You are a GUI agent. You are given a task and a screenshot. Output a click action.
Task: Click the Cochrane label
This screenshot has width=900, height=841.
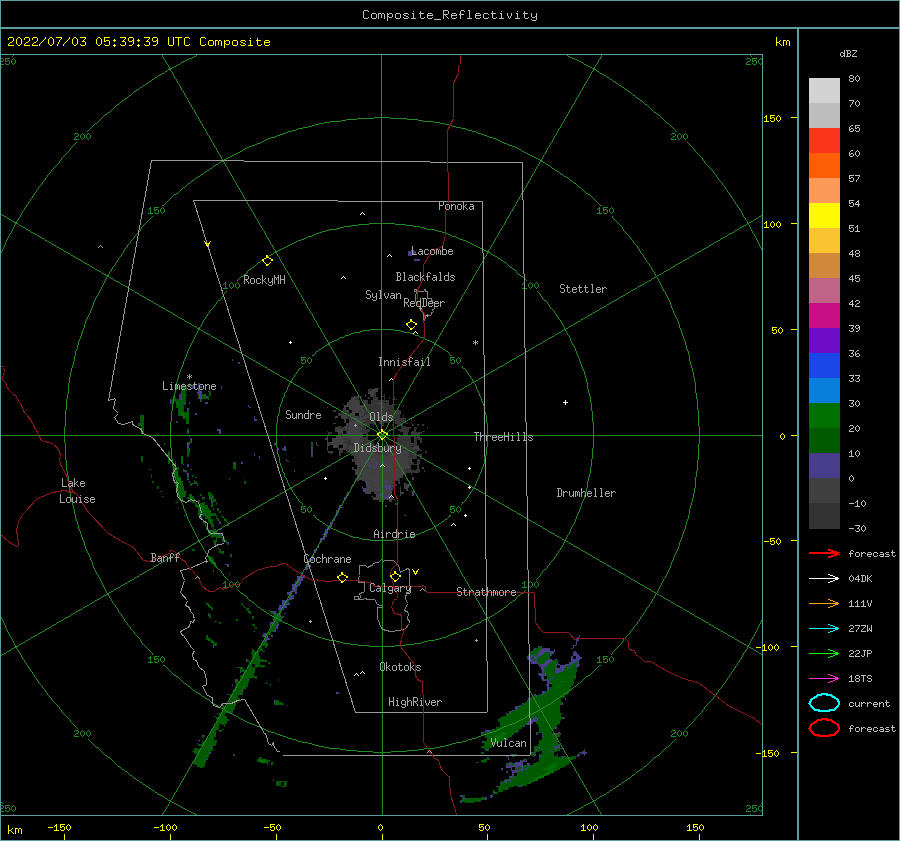[327, 559]
